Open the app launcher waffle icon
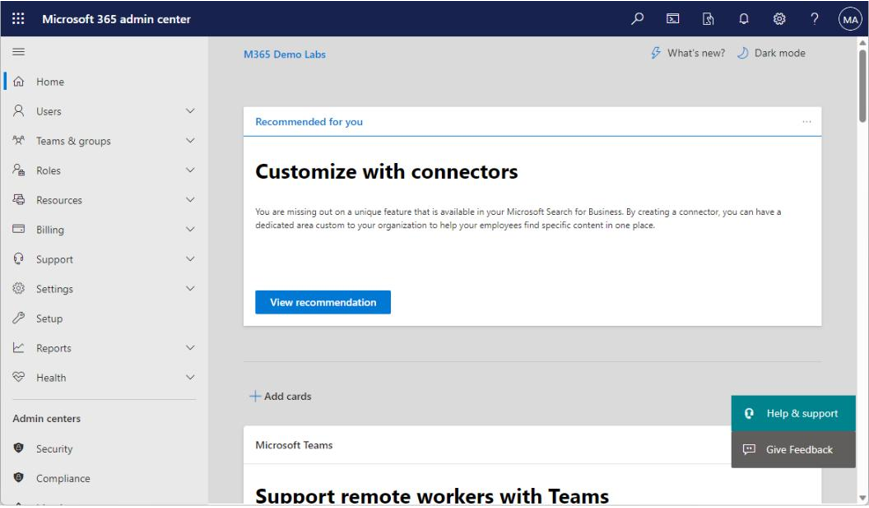 pos(18,19)
